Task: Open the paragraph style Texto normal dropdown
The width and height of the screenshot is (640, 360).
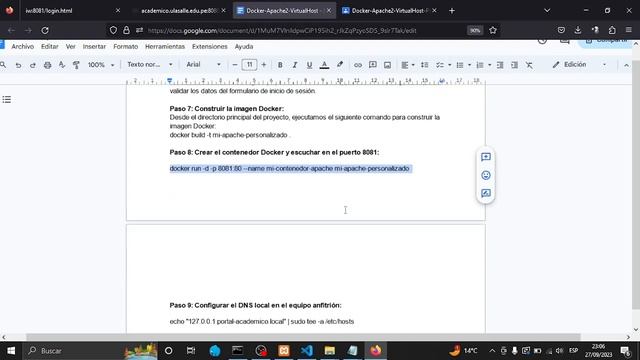Action: click(x=149, y=64)
